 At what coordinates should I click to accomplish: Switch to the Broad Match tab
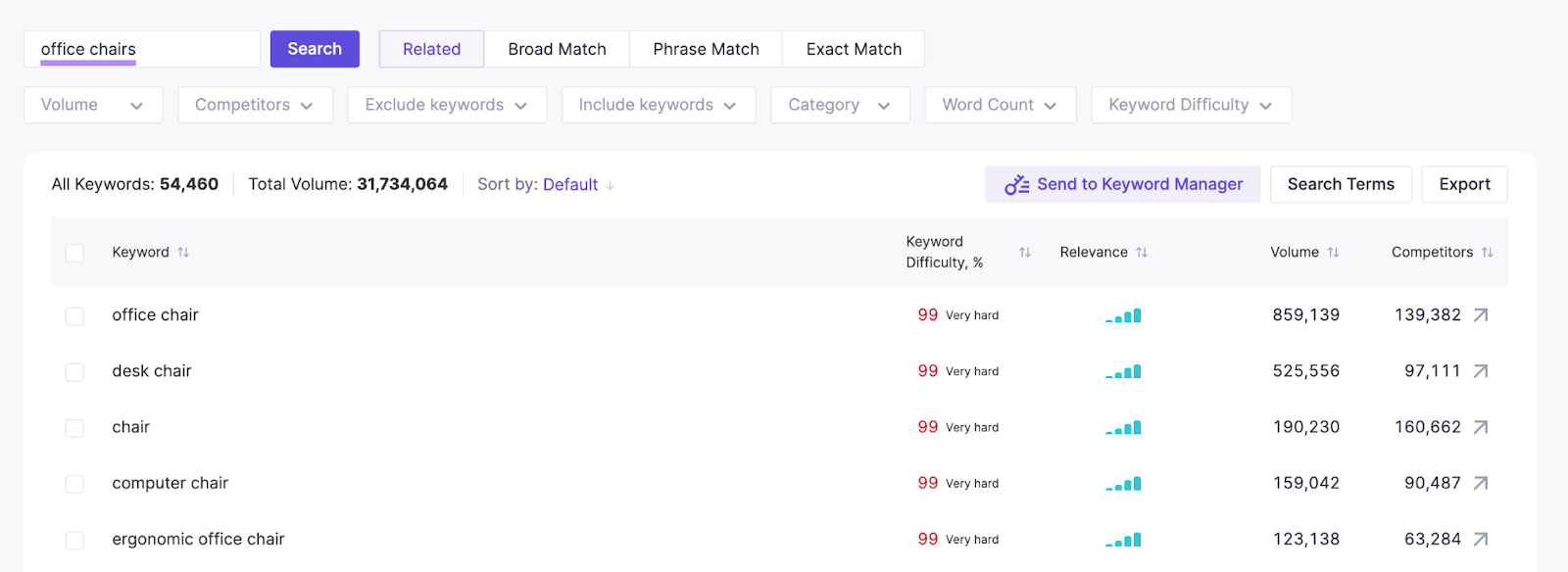coord(557,49)
